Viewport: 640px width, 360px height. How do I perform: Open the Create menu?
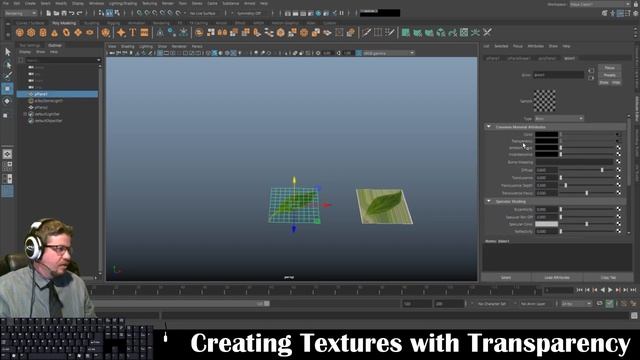coord(30,3)
